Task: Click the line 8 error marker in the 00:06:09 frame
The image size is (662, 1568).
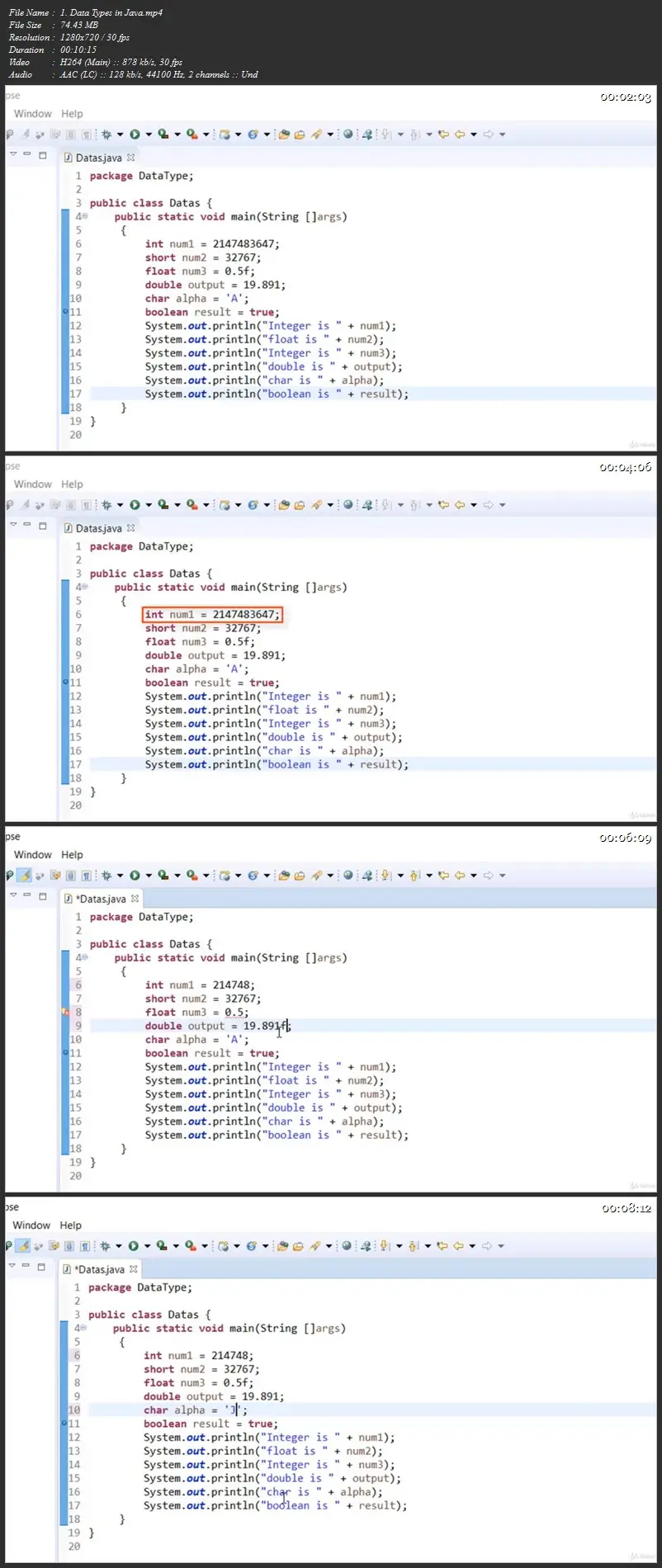Action: (65, 1012)
